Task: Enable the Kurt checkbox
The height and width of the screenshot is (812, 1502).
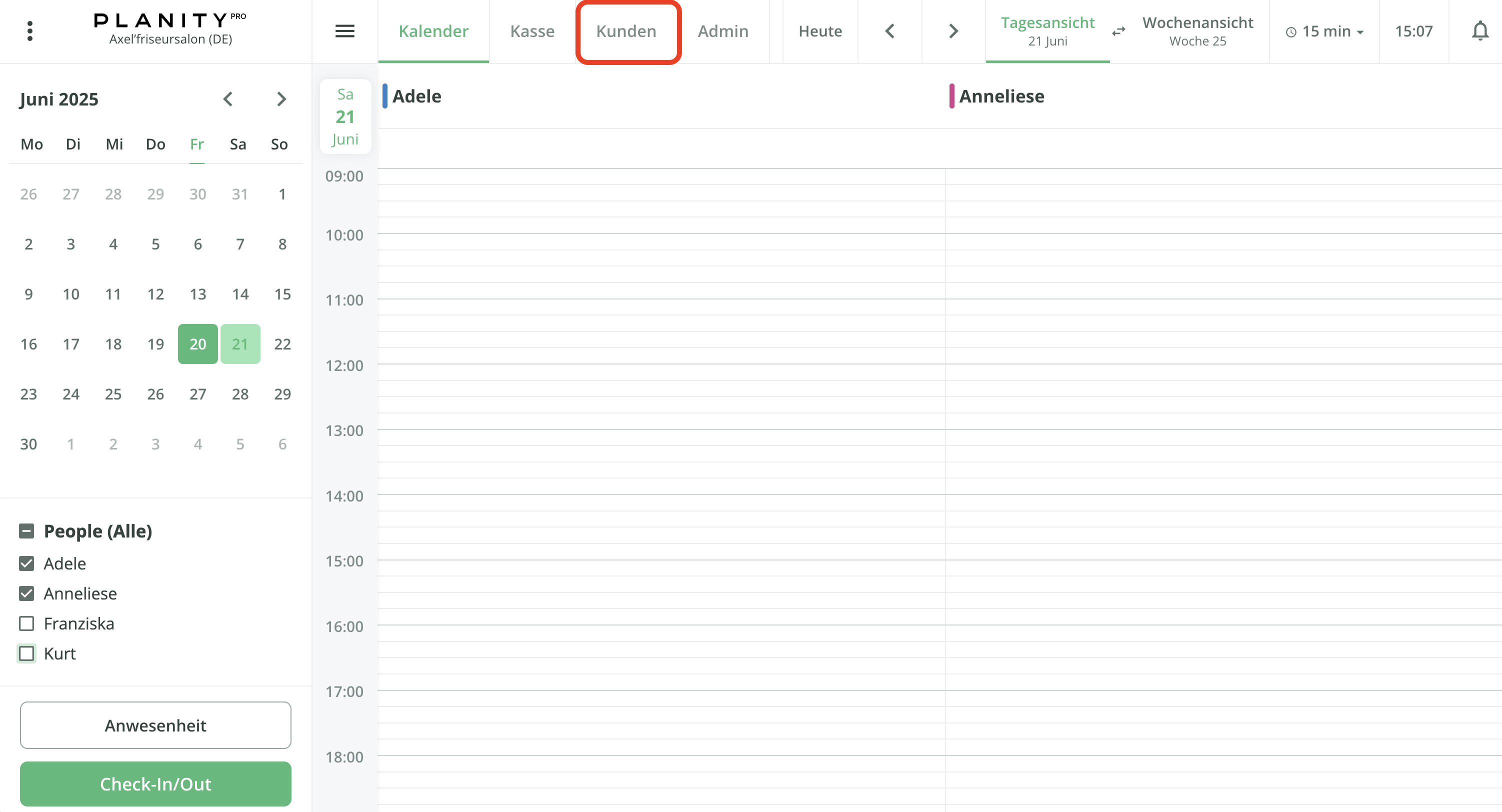Action: pos(27,653)
